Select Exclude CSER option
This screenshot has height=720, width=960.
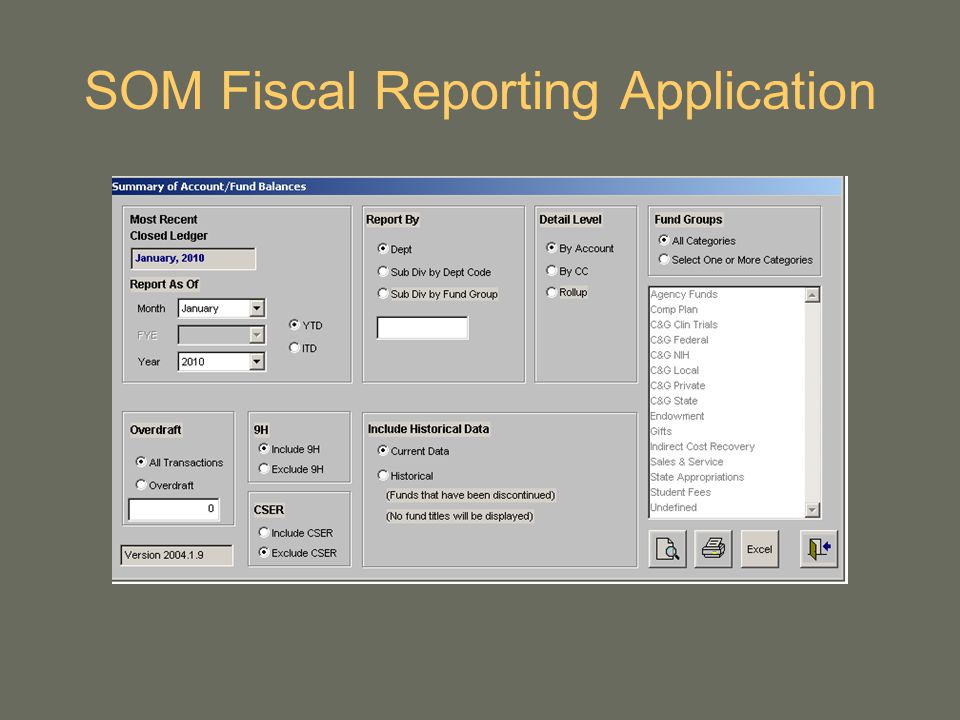coord(263,552)
